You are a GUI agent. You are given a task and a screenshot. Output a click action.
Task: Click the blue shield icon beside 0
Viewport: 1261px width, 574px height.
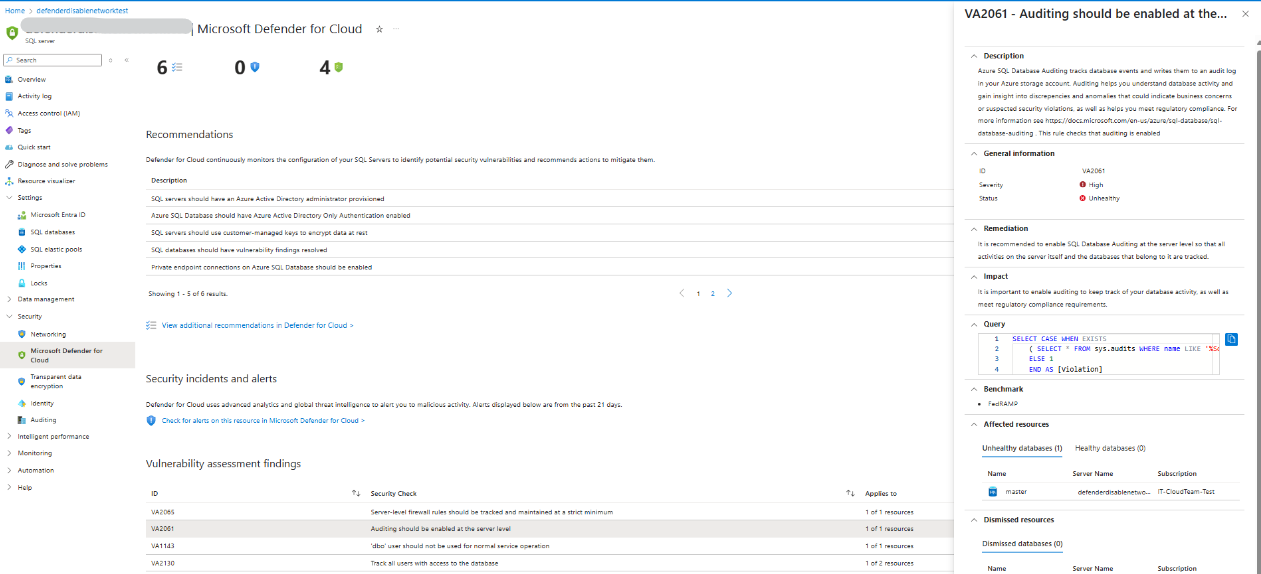[254, 67]
